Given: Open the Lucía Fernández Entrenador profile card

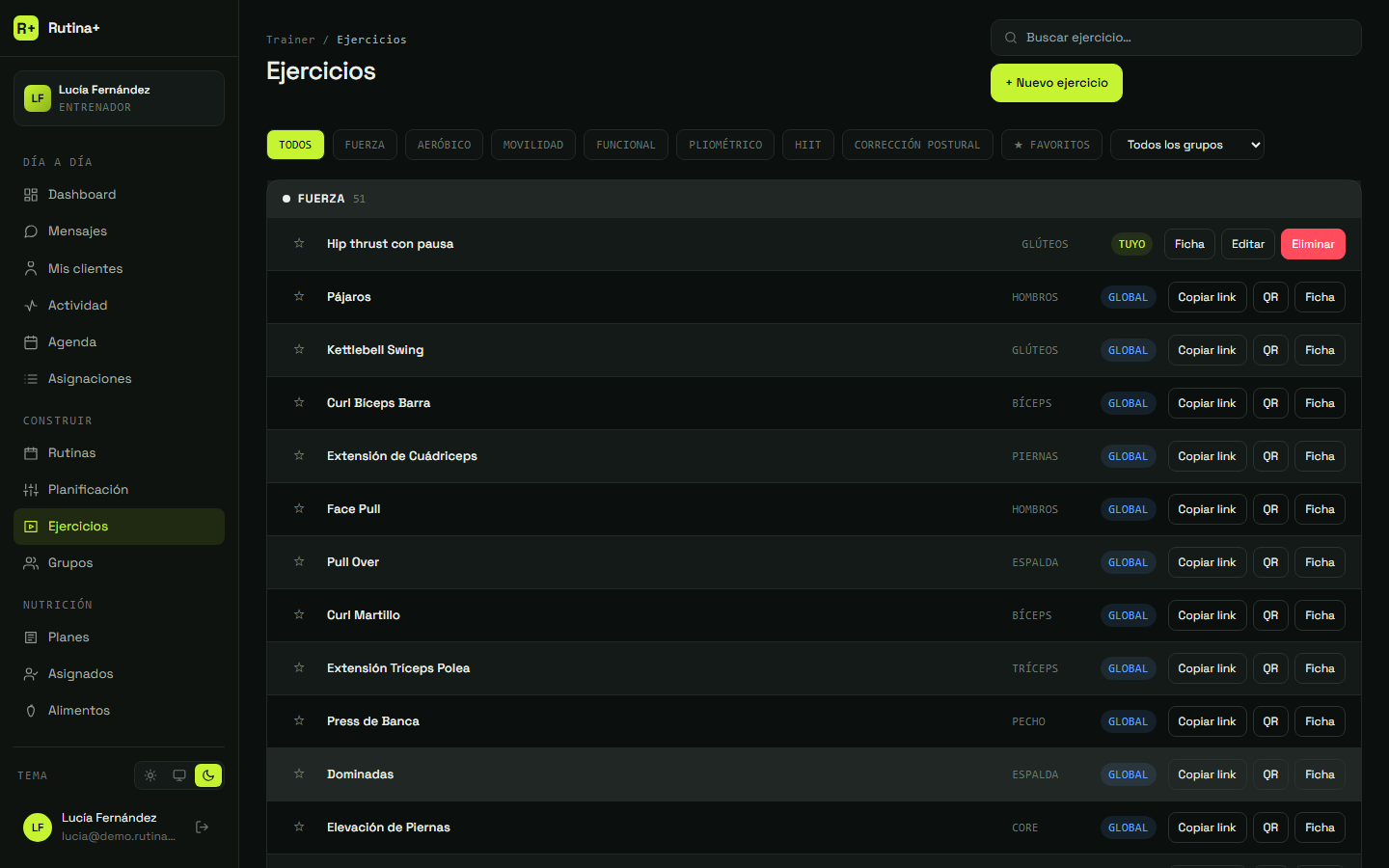Looking at the screenshot, I should 119,98.
